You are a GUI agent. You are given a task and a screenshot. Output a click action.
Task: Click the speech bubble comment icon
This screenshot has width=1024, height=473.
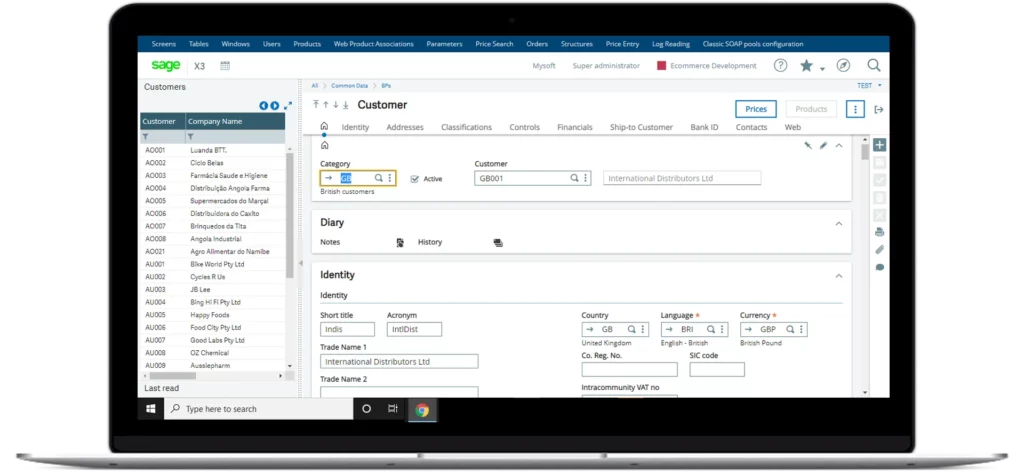[x=880, y=267]
